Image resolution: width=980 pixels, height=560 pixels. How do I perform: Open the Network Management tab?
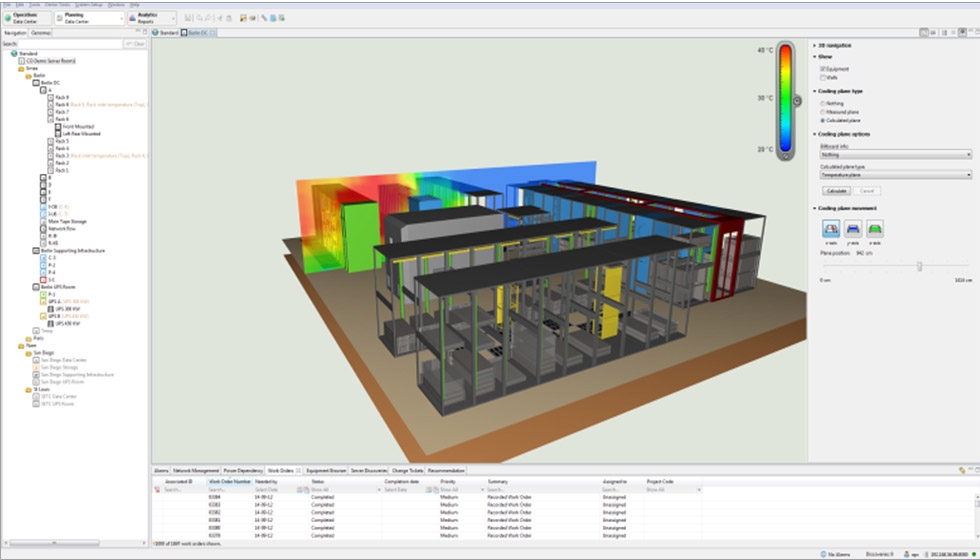click(196, 469)
